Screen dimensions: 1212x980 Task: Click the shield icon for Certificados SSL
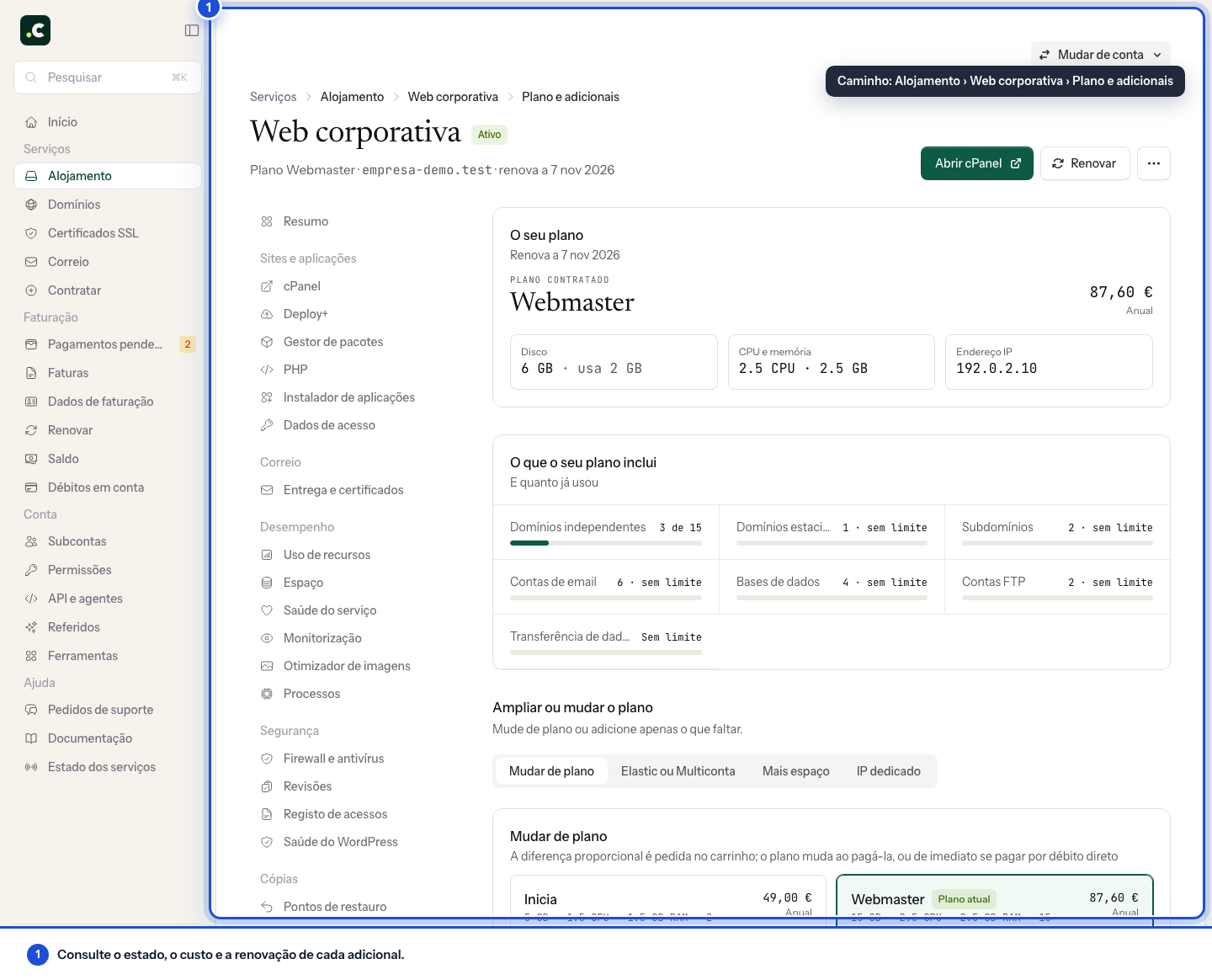coord(31,233)
